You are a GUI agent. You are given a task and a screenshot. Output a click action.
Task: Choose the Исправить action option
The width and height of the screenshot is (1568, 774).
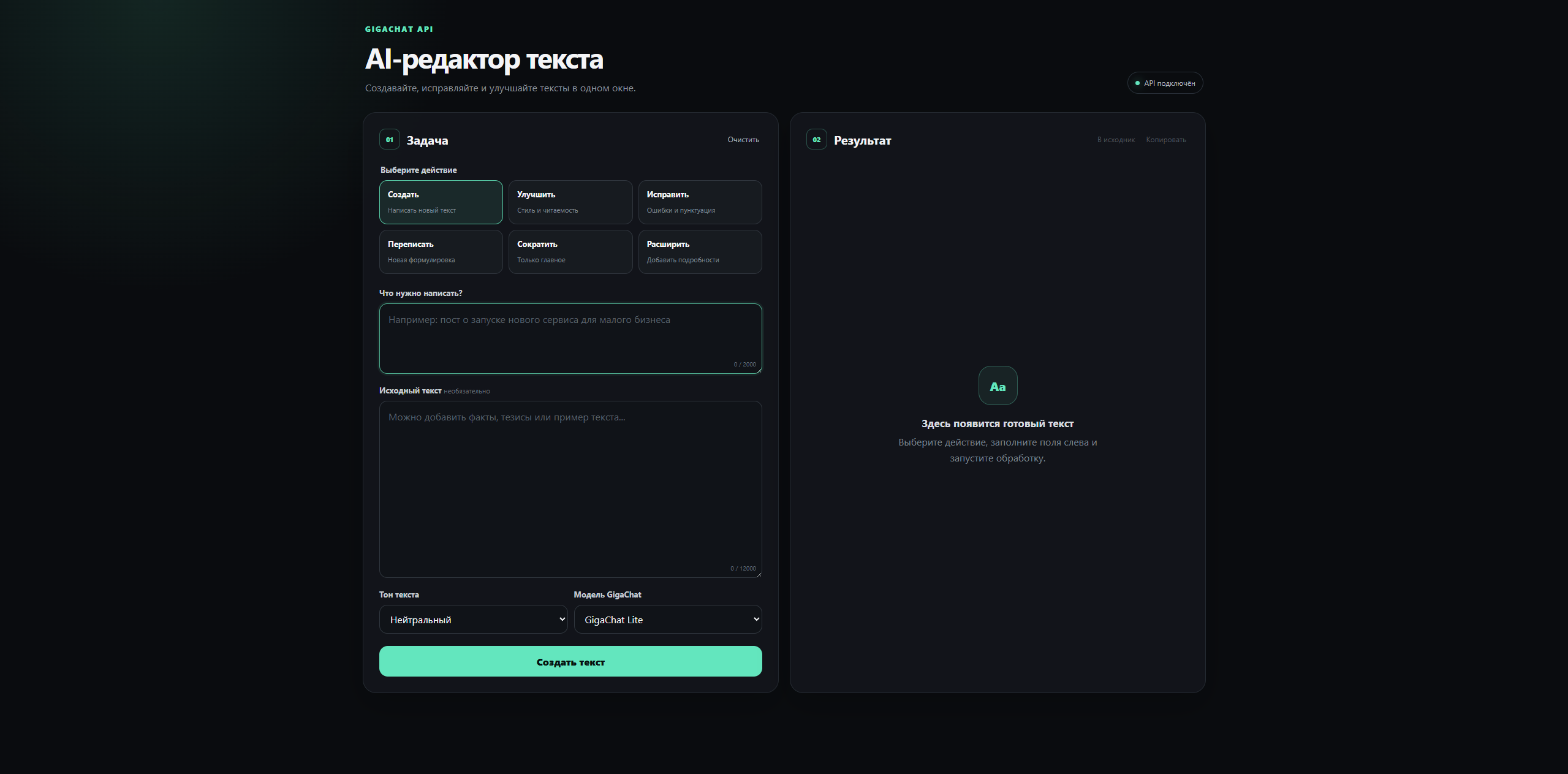point(700,202)
